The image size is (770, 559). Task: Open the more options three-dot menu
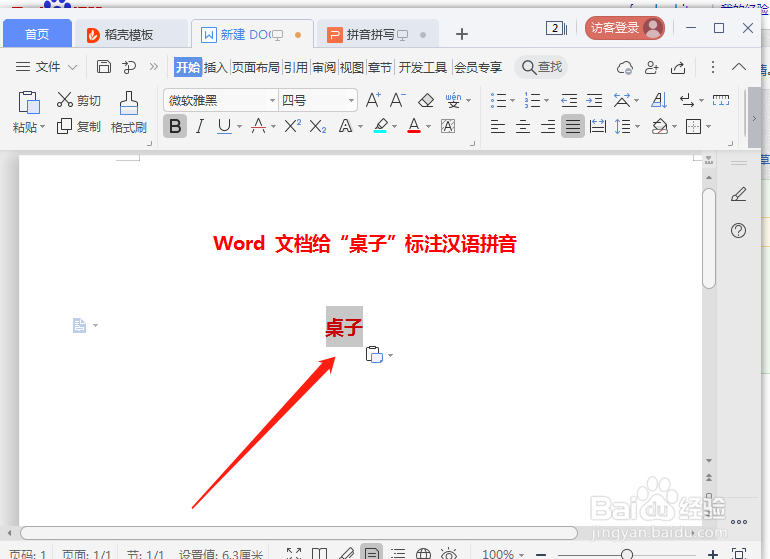[713, 67]
